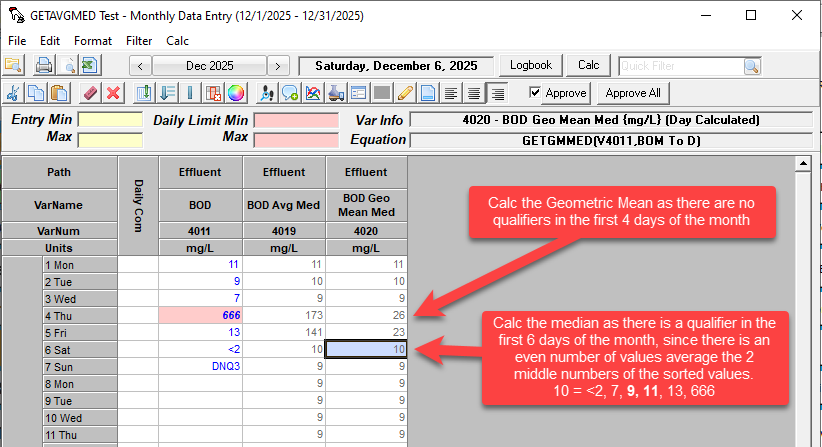Click the add comment bubble icon
Viewport: 822px width, 447px height.
coord(290,93)
